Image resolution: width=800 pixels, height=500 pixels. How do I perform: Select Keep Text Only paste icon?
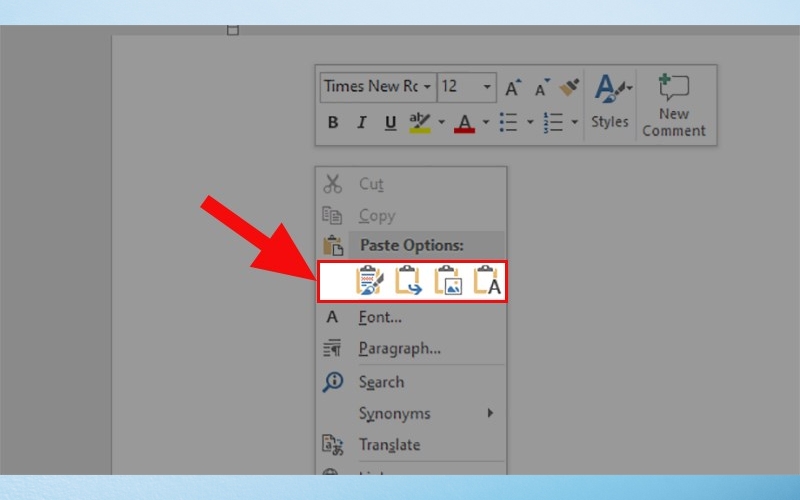pos(486,281)
